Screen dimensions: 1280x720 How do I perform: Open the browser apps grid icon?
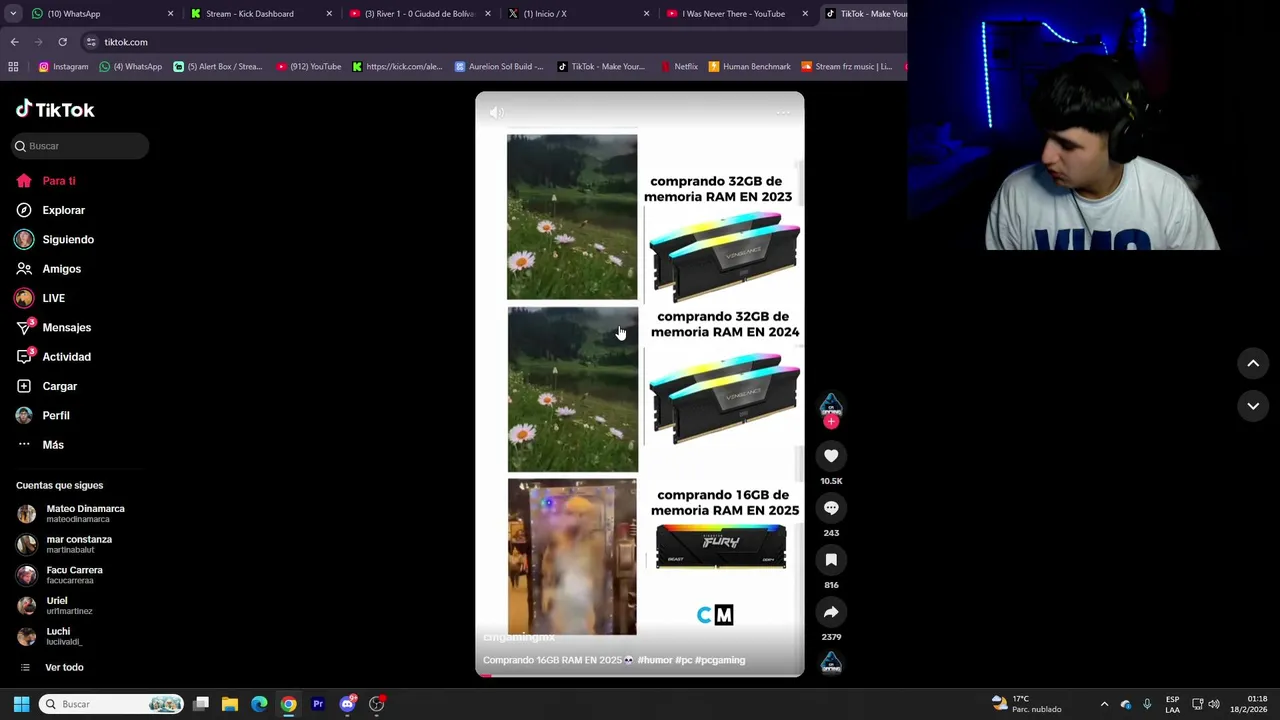click(x=13, y=67)
